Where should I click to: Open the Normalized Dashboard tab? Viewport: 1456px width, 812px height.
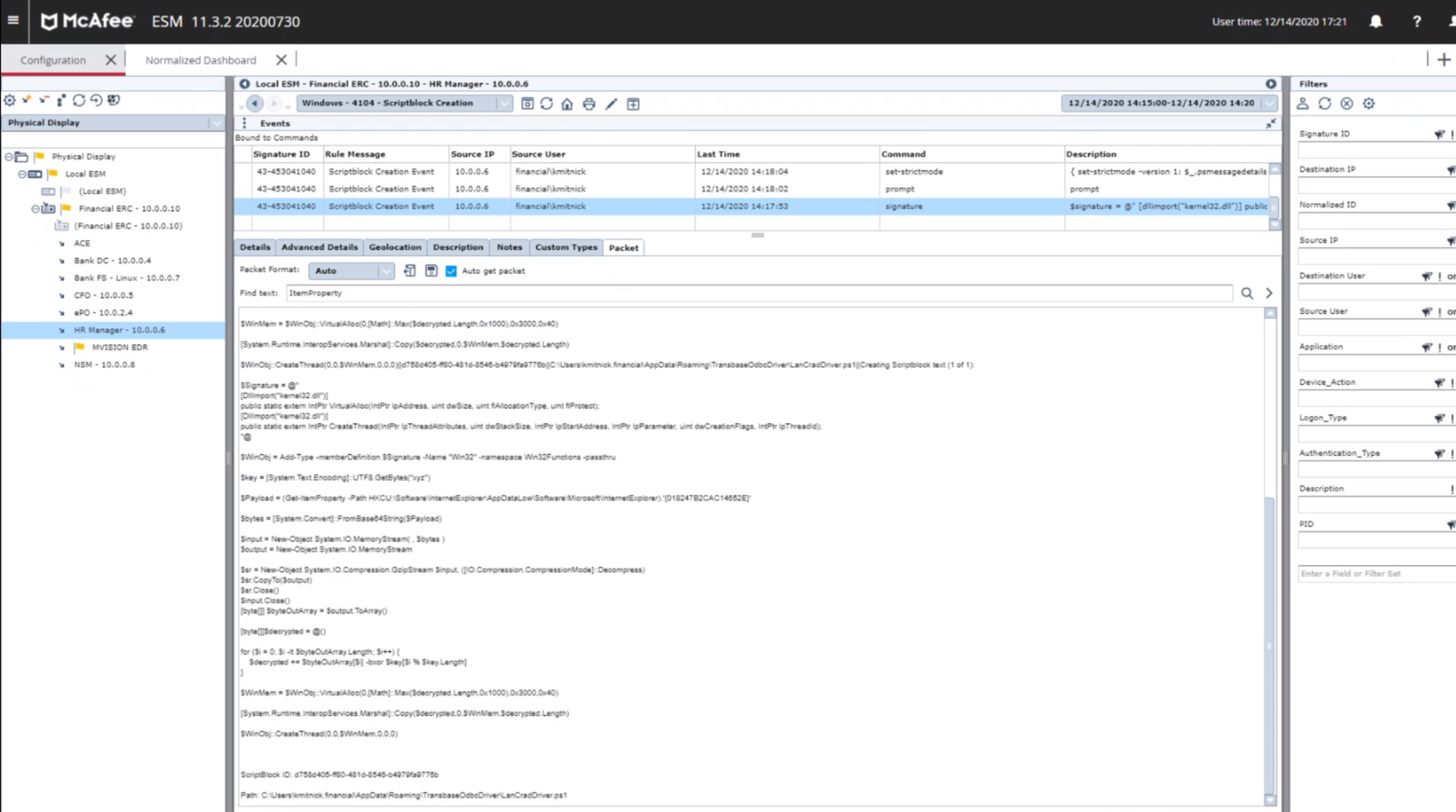pos(200,60)
